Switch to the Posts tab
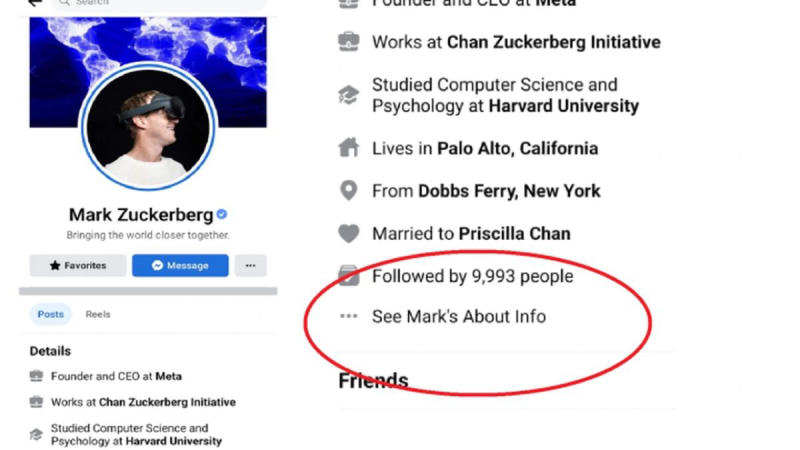800x450 pixels. 51,314
